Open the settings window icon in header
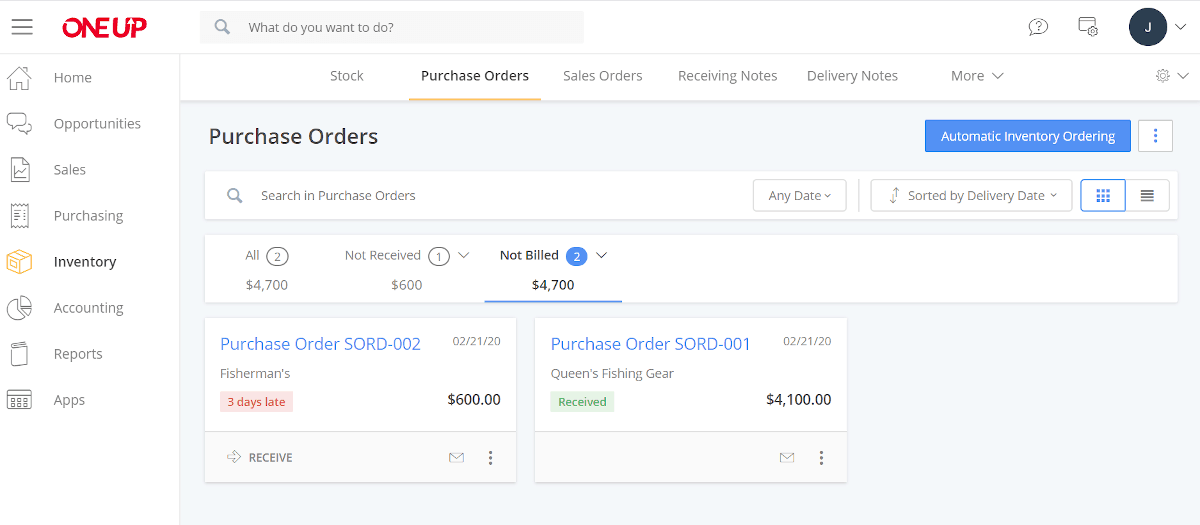Image resolution: width=1200 pixels, height=525 pixels. point(1089,27)
